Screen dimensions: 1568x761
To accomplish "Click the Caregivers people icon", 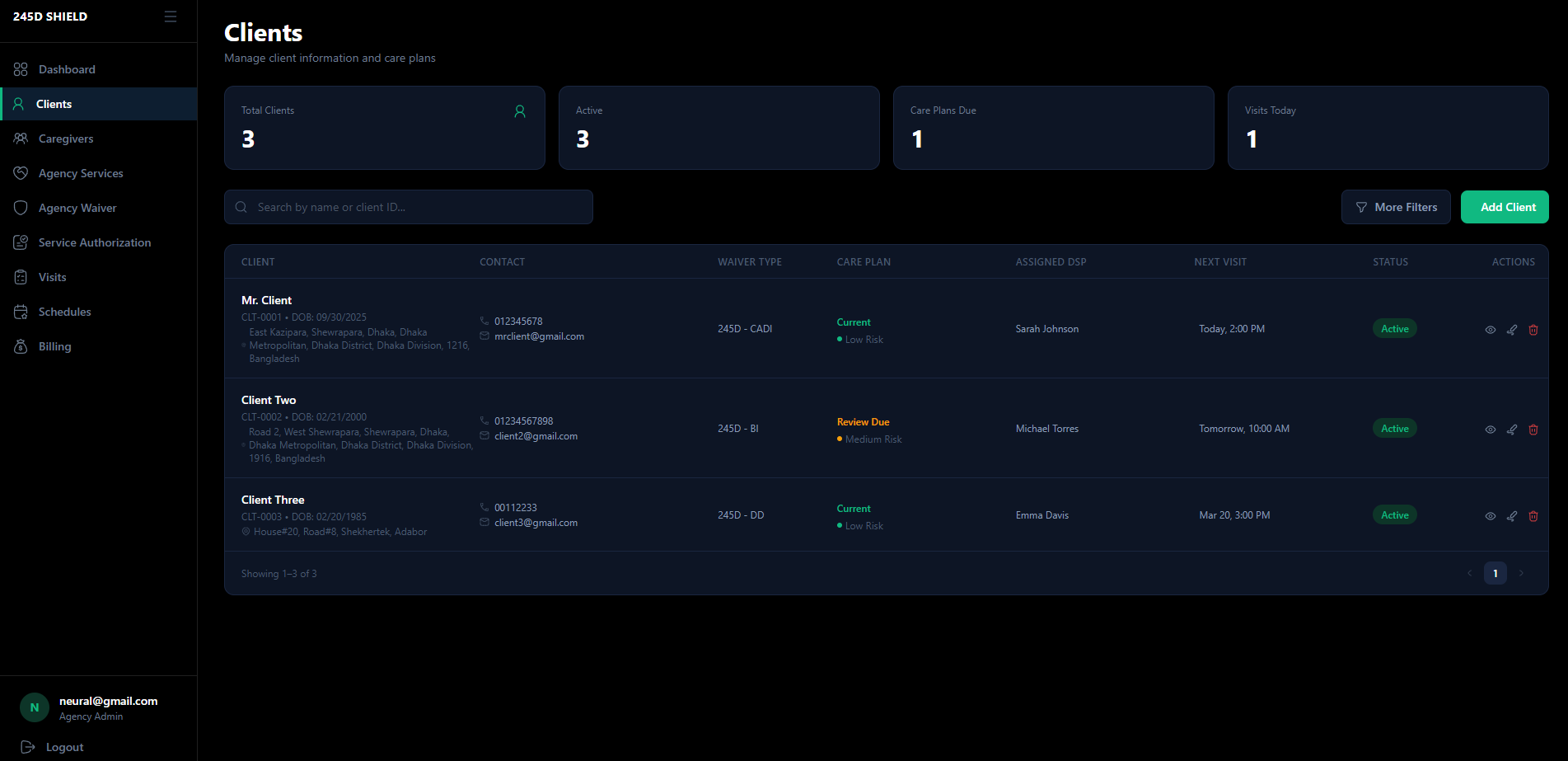I will coord(21,139).
